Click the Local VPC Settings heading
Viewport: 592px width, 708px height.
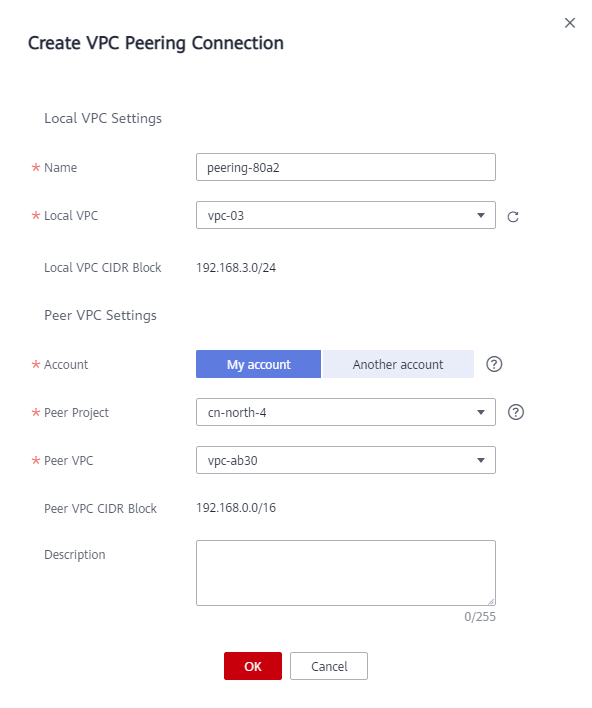coord(103,118)
